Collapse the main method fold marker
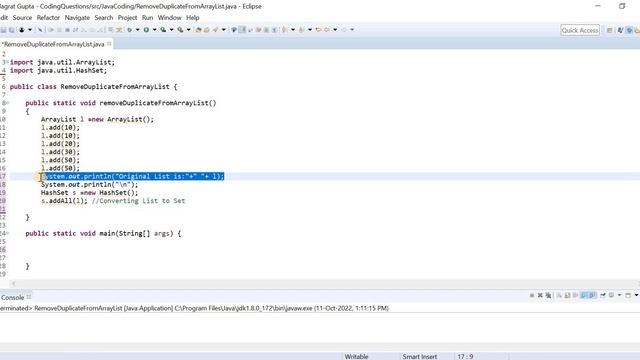The height and width of the screenshot is (360, 640). coord(7,233)
